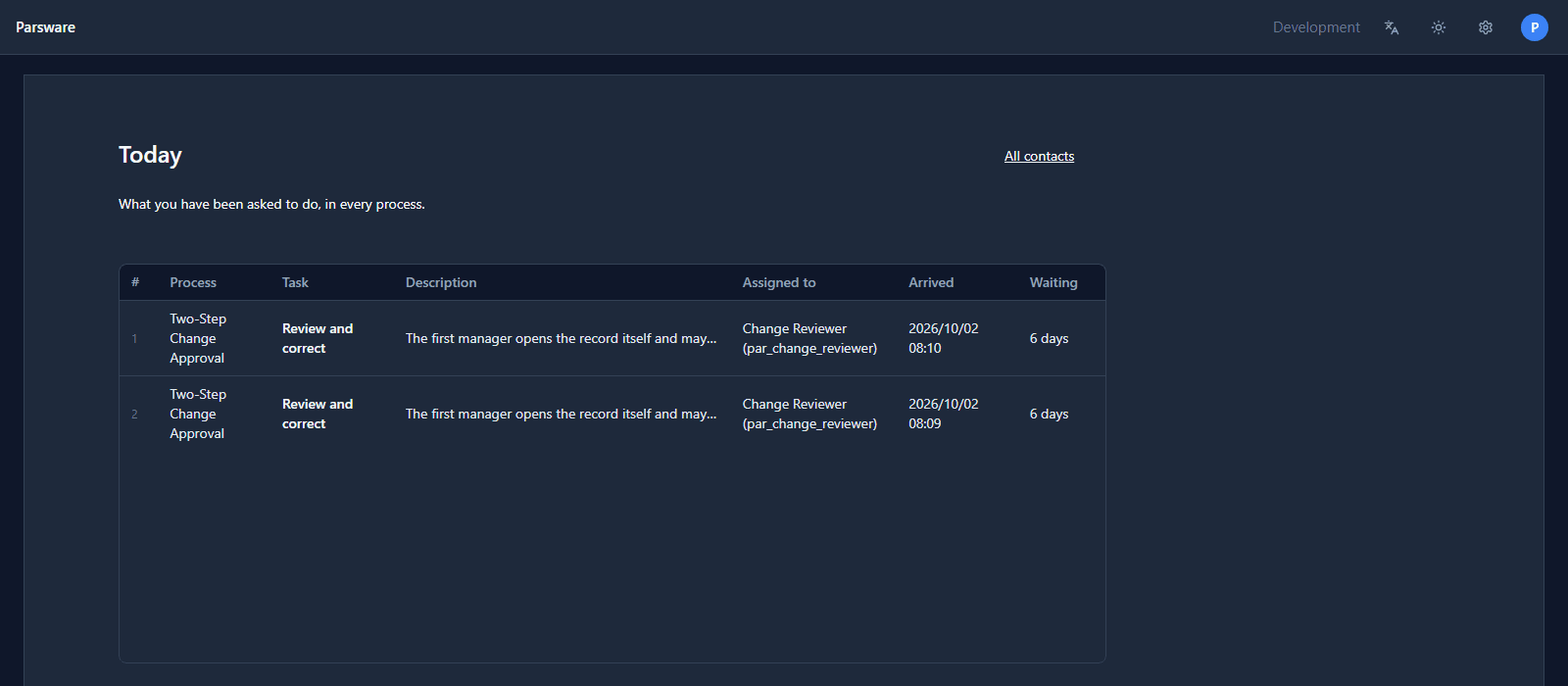Open the user avatar P menu

point(1535,27)
